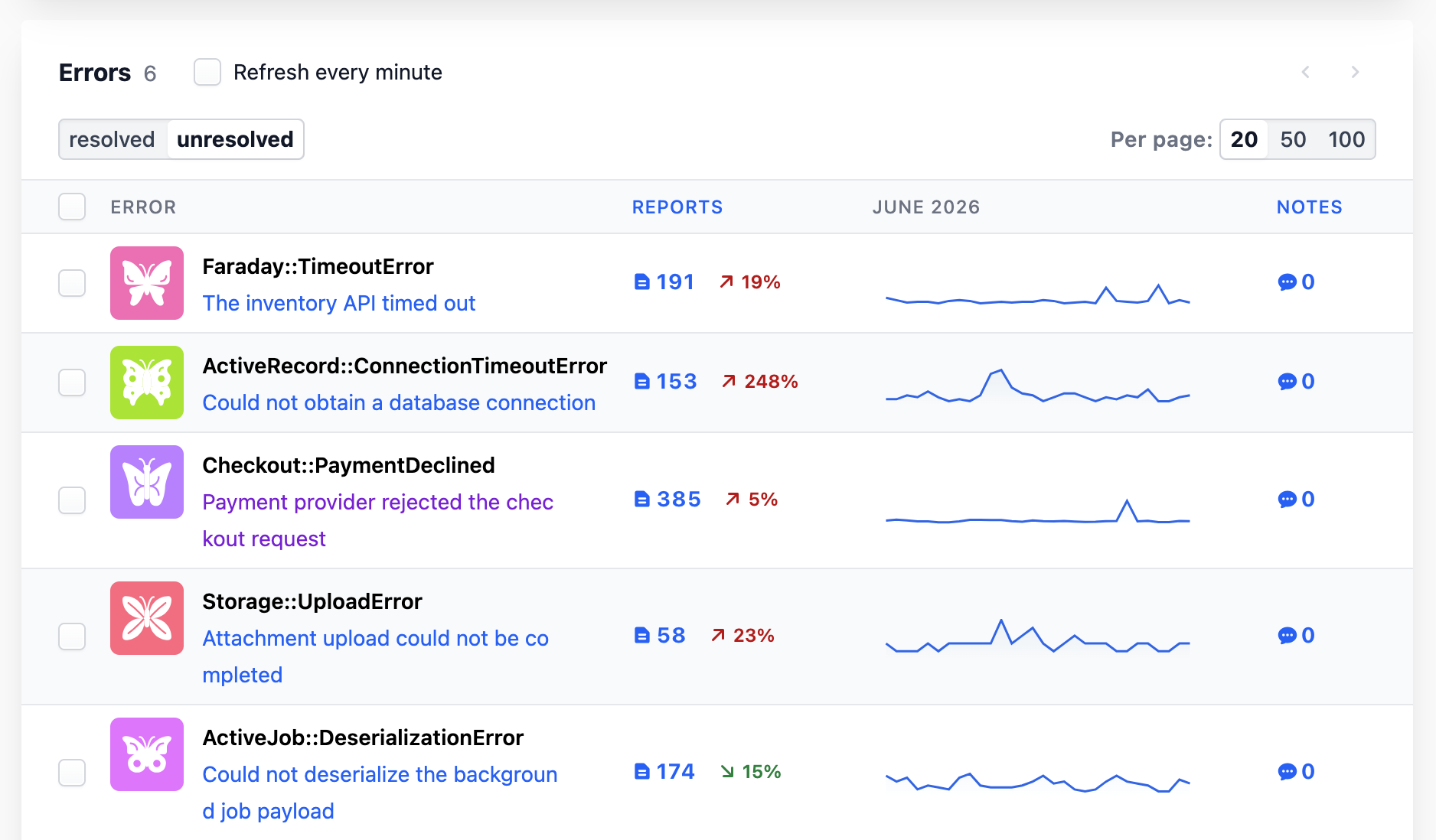The height and width of the screenshot is (840, 1436).
Task: Open the reports document icon next to 174
Action: click(x=642, y=772)
